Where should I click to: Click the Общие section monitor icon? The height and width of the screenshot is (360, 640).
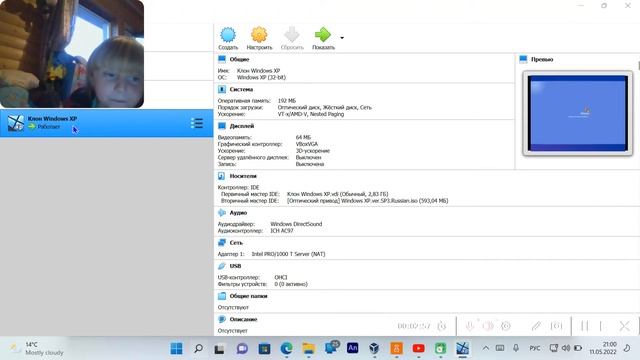tap(222, 59)
